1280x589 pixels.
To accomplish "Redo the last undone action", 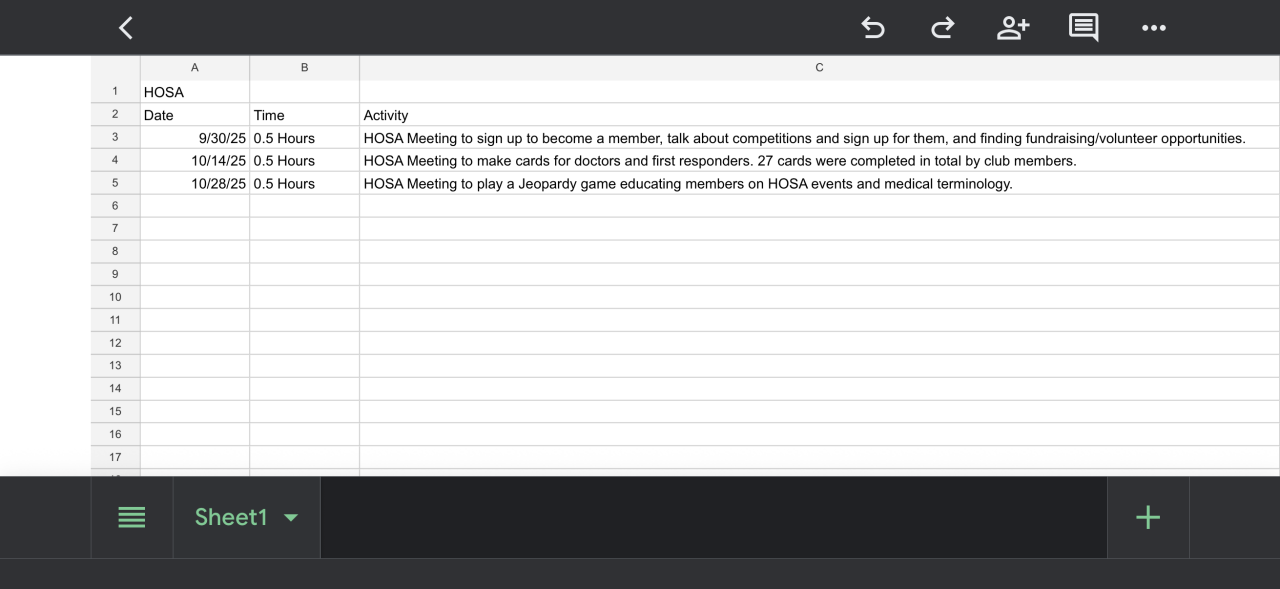I will tap(942, 28).
